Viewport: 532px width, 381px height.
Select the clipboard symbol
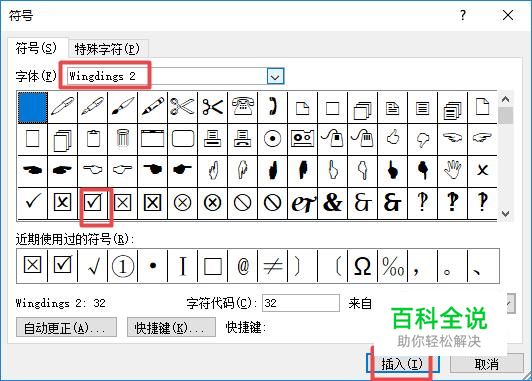(x=93, y=139)
